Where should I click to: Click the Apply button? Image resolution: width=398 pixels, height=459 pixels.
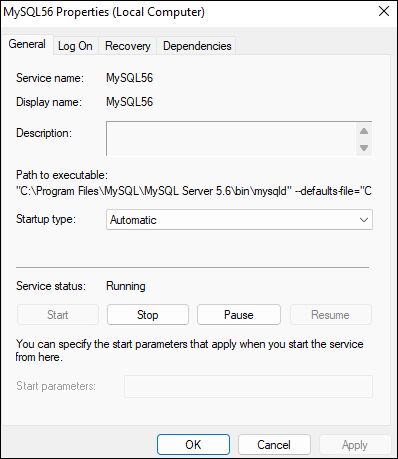tap(355, 445)
